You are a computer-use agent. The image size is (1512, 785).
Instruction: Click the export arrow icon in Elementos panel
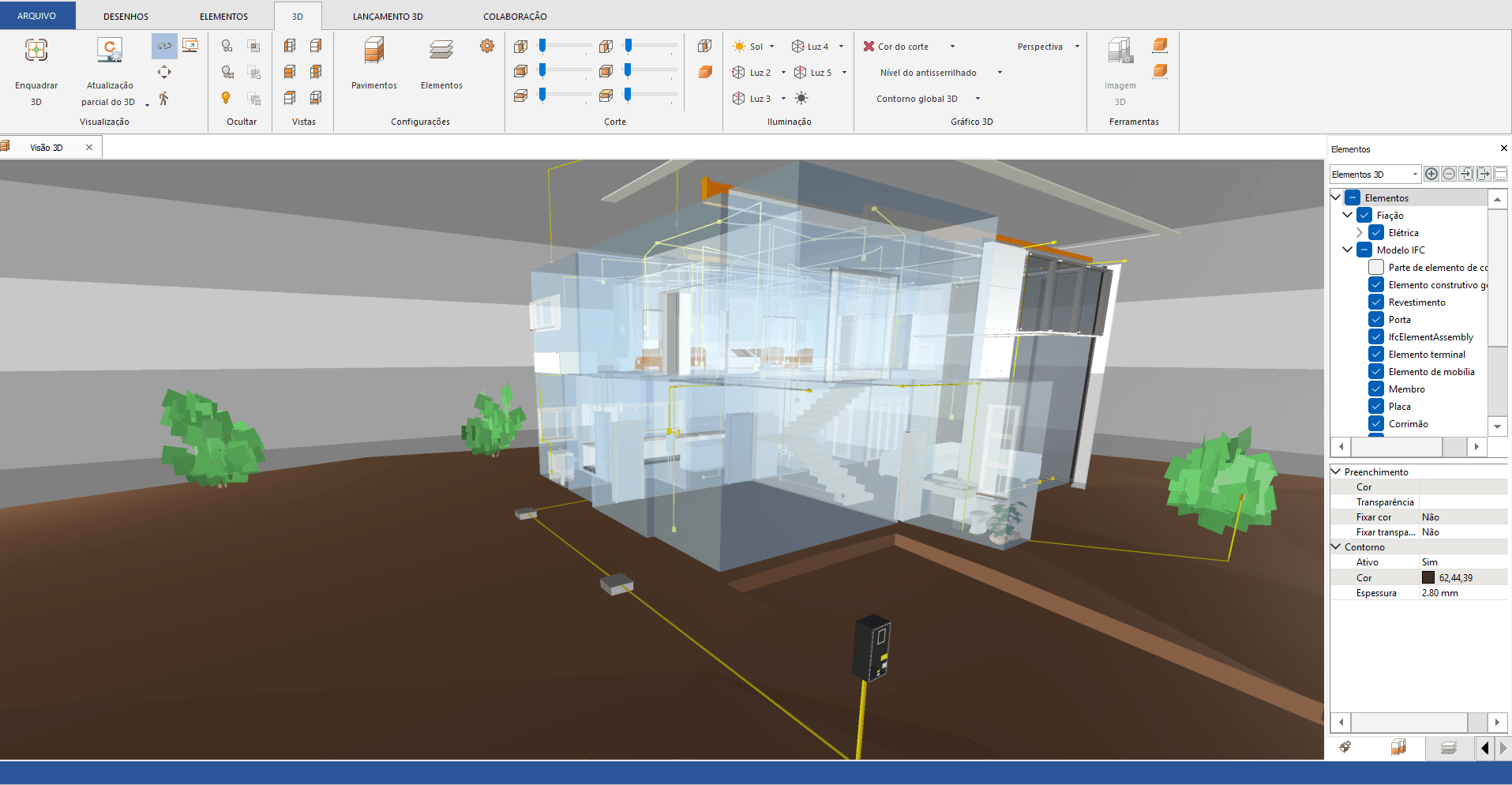[1484, 174]
